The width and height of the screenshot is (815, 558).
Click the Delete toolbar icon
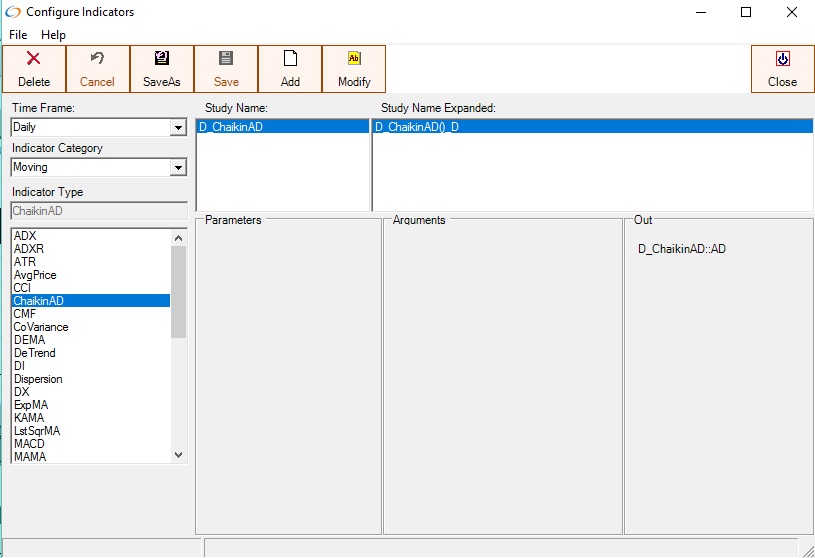[x=34, y=60]
